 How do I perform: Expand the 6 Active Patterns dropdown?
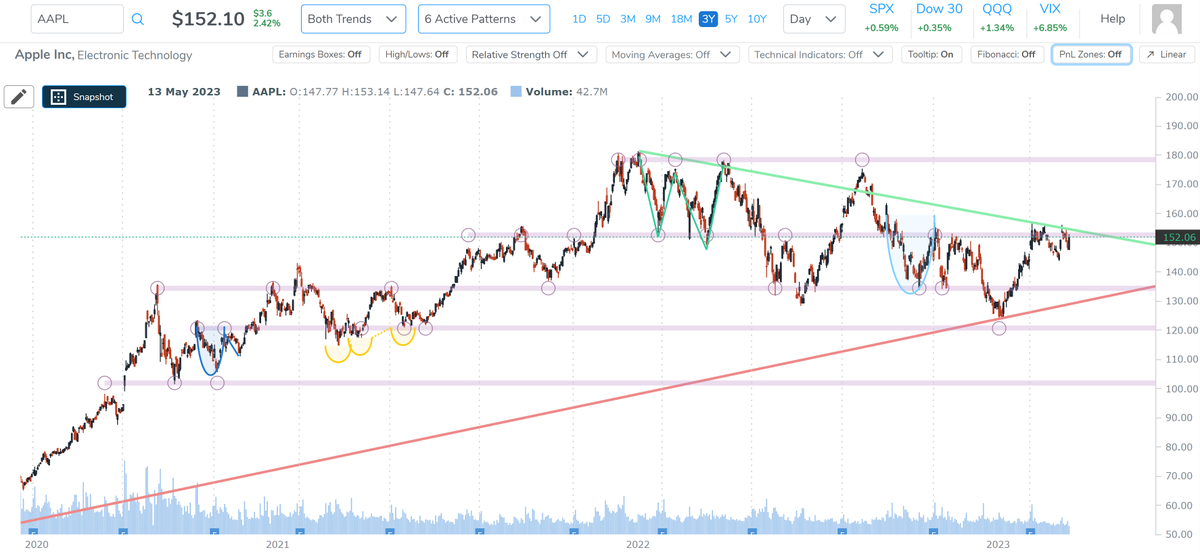click(483, 19)
